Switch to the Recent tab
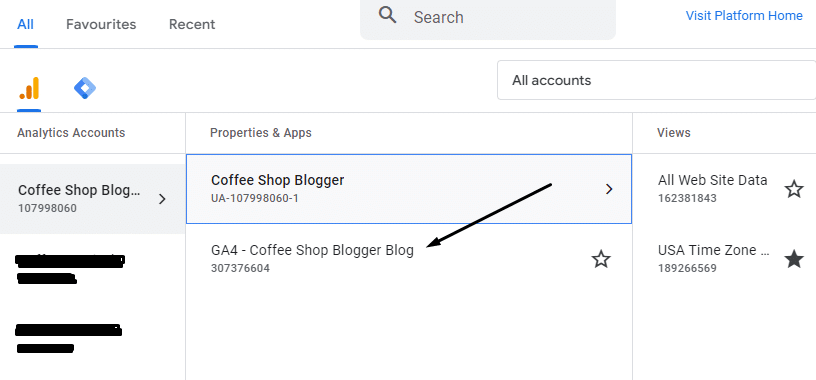The width and height of the screenshot is (816, 380). pyautogui.click(x=192, y=24)
